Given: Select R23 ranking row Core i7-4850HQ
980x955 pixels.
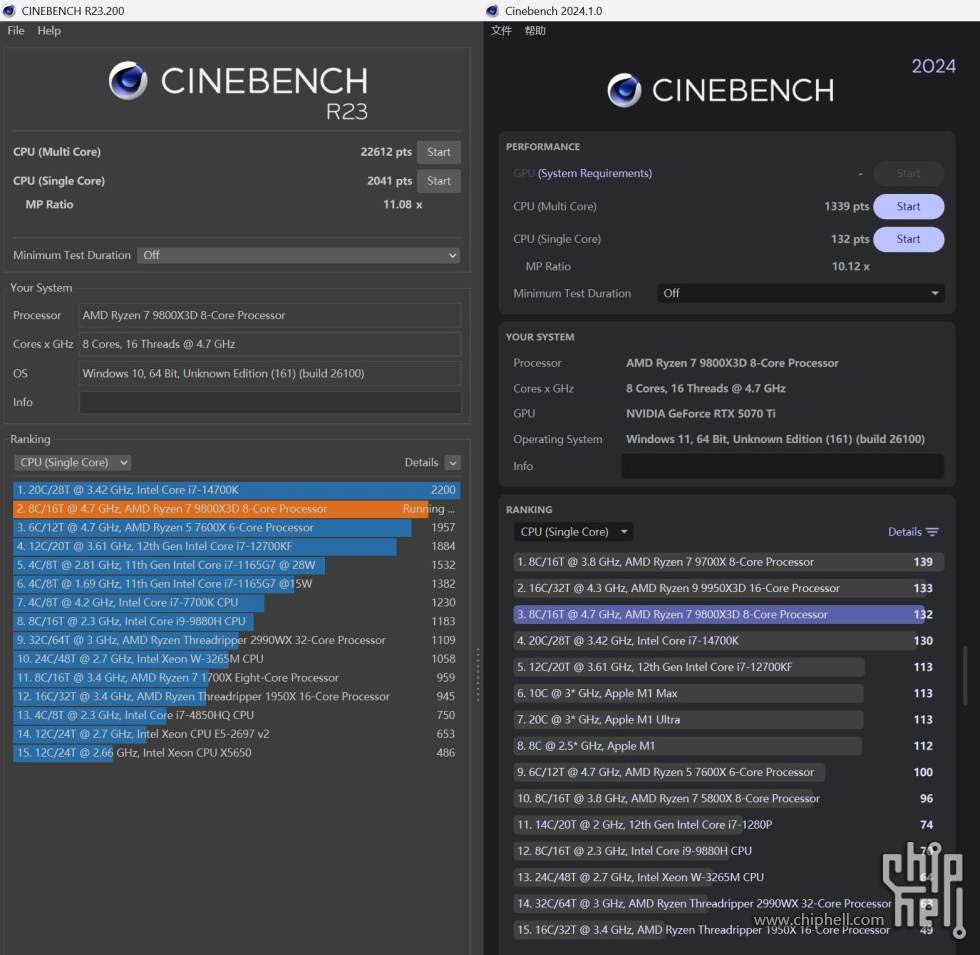Looking at the screenshot, I should 236,715.
